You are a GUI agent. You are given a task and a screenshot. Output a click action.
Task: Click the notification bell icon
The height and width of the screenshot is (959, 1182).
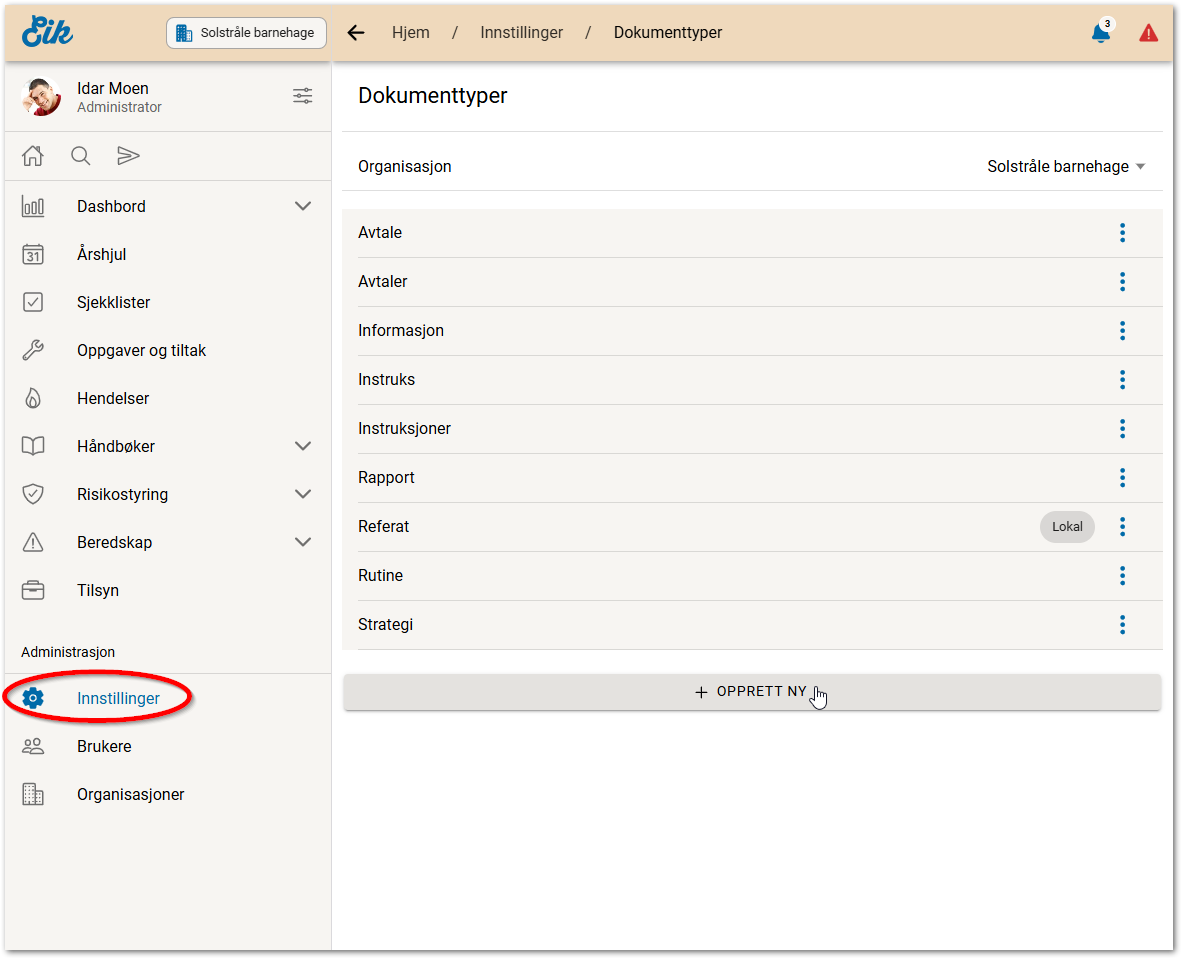click(1100, 33)
